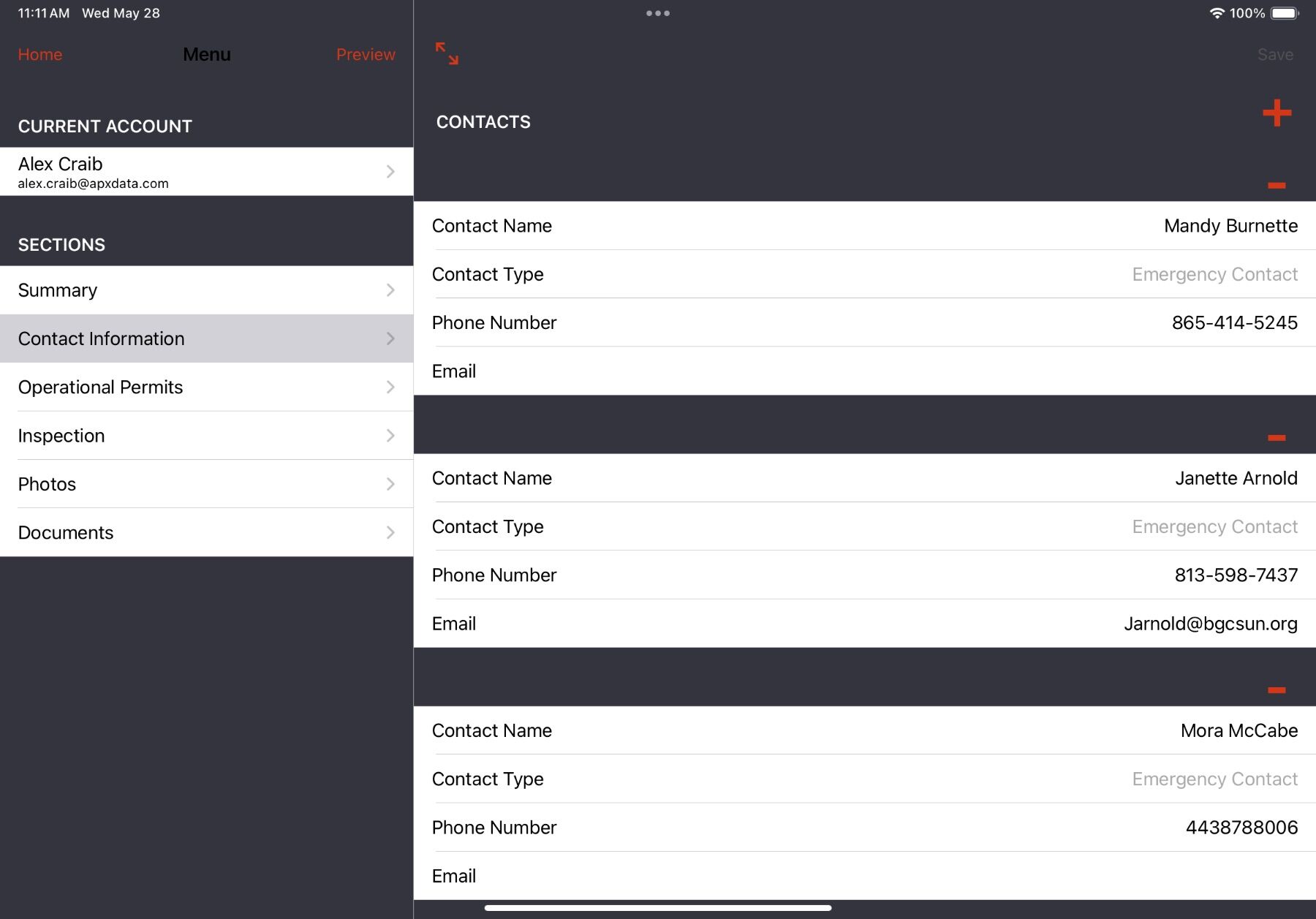Screen dimensions: 1316x919
Task: Expand the Contacts panel with the diagonal arrows icon
Action: [447, 55]
